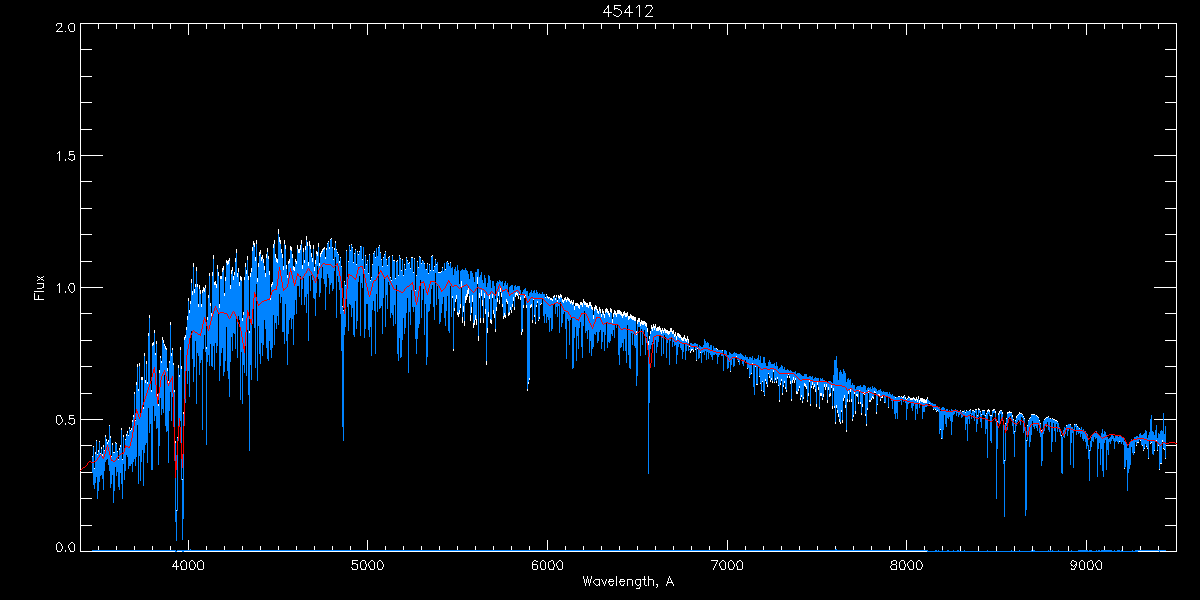This screenshot has width=1200, height=600.
Task: Select the 7000 x-axis tick label
Action: [x=727, y=563]
